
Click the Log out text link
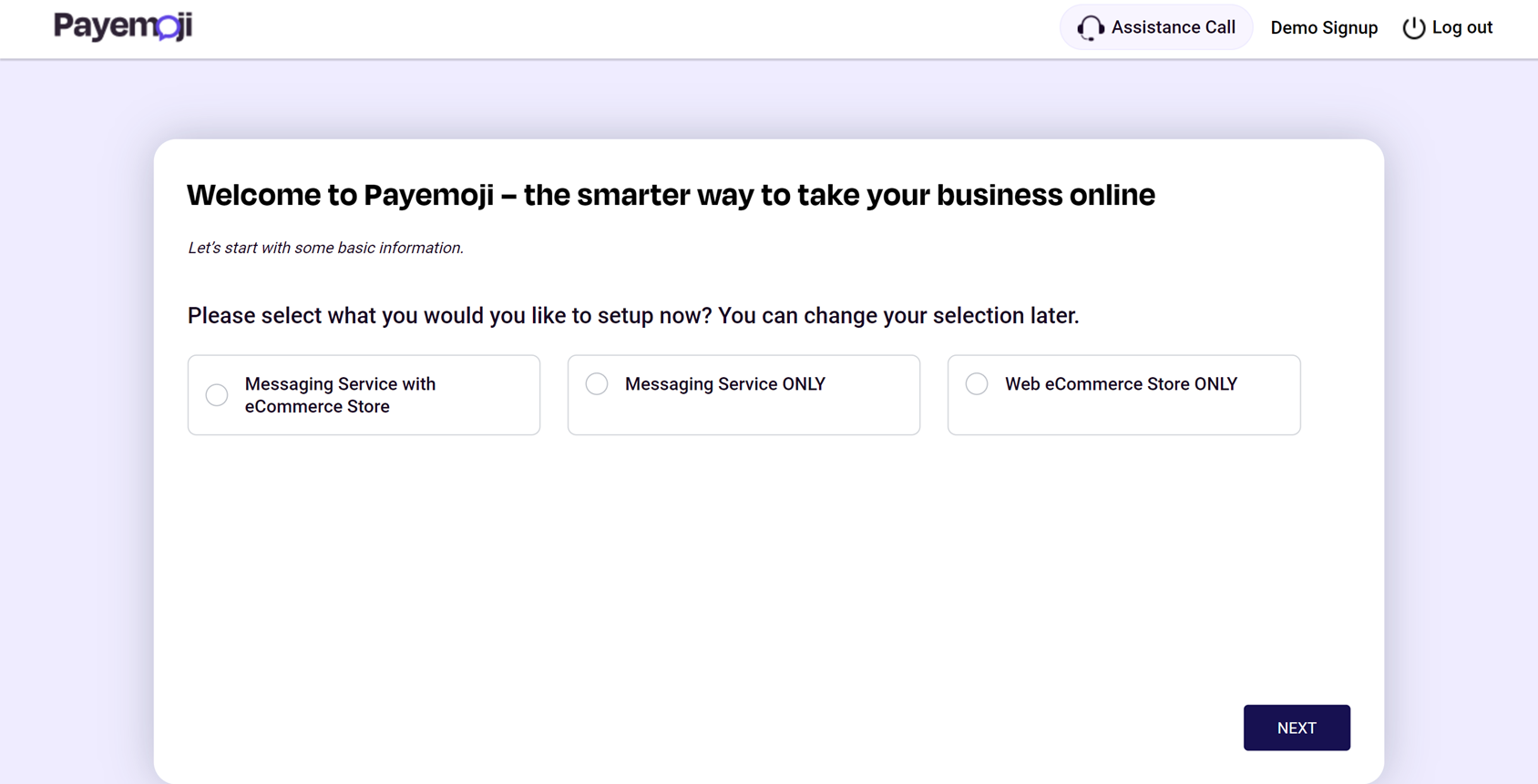pyautogui.click(x=1461, y=27)
